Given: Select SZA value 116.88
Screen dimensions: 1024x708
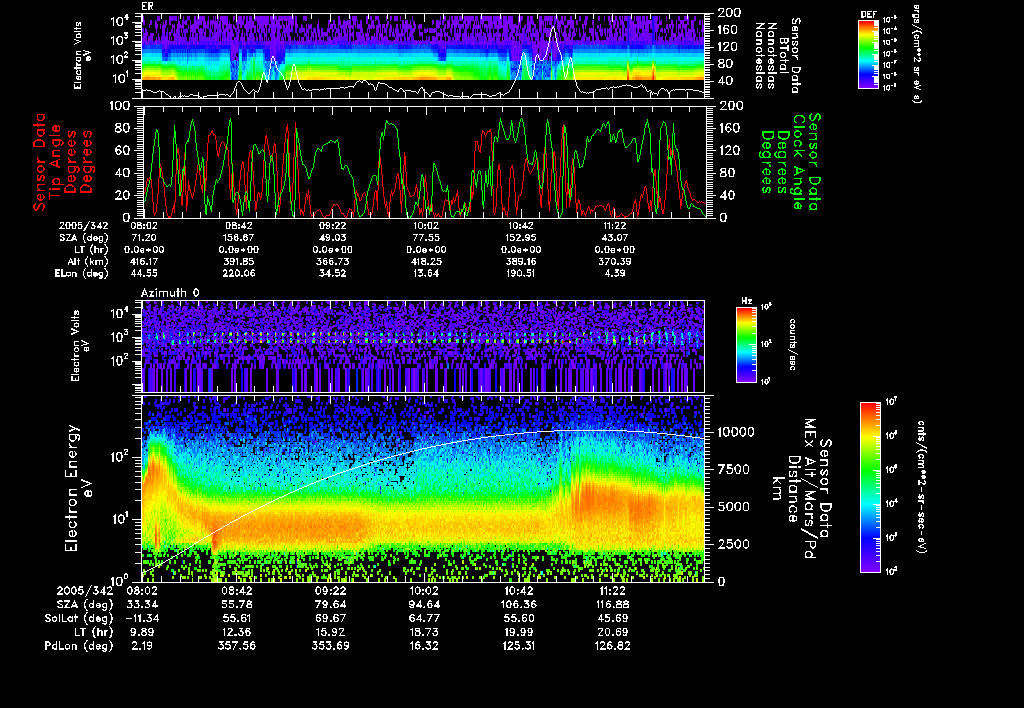Looking at the screenshot, I should (613, 605).
